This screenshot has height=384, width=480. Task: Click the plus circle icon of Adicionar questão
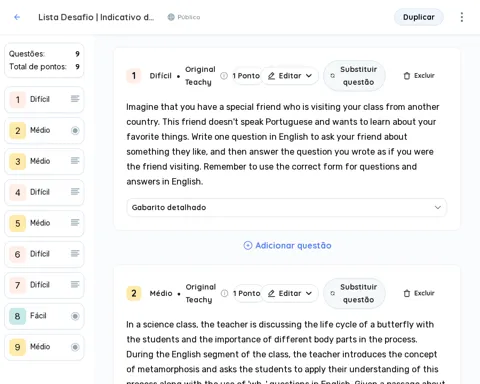[x=248, y=246]
